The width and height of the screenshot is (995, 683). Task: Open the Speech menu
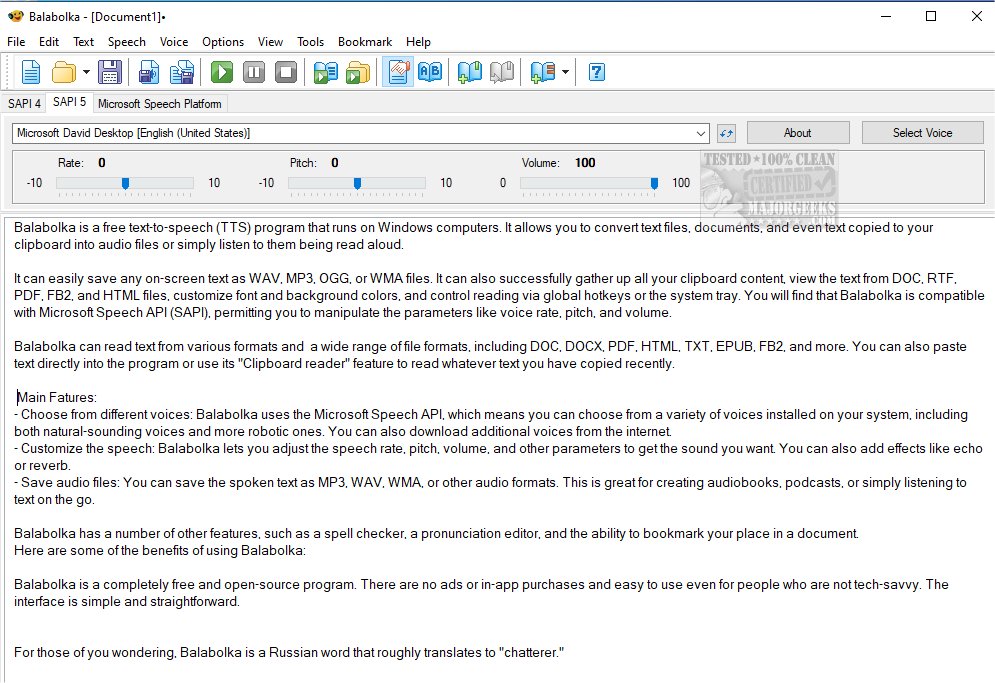126,42
